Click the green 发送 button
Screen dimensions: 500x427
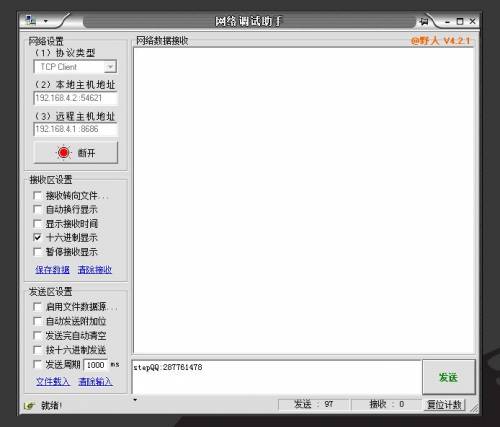tap(449, 377)
